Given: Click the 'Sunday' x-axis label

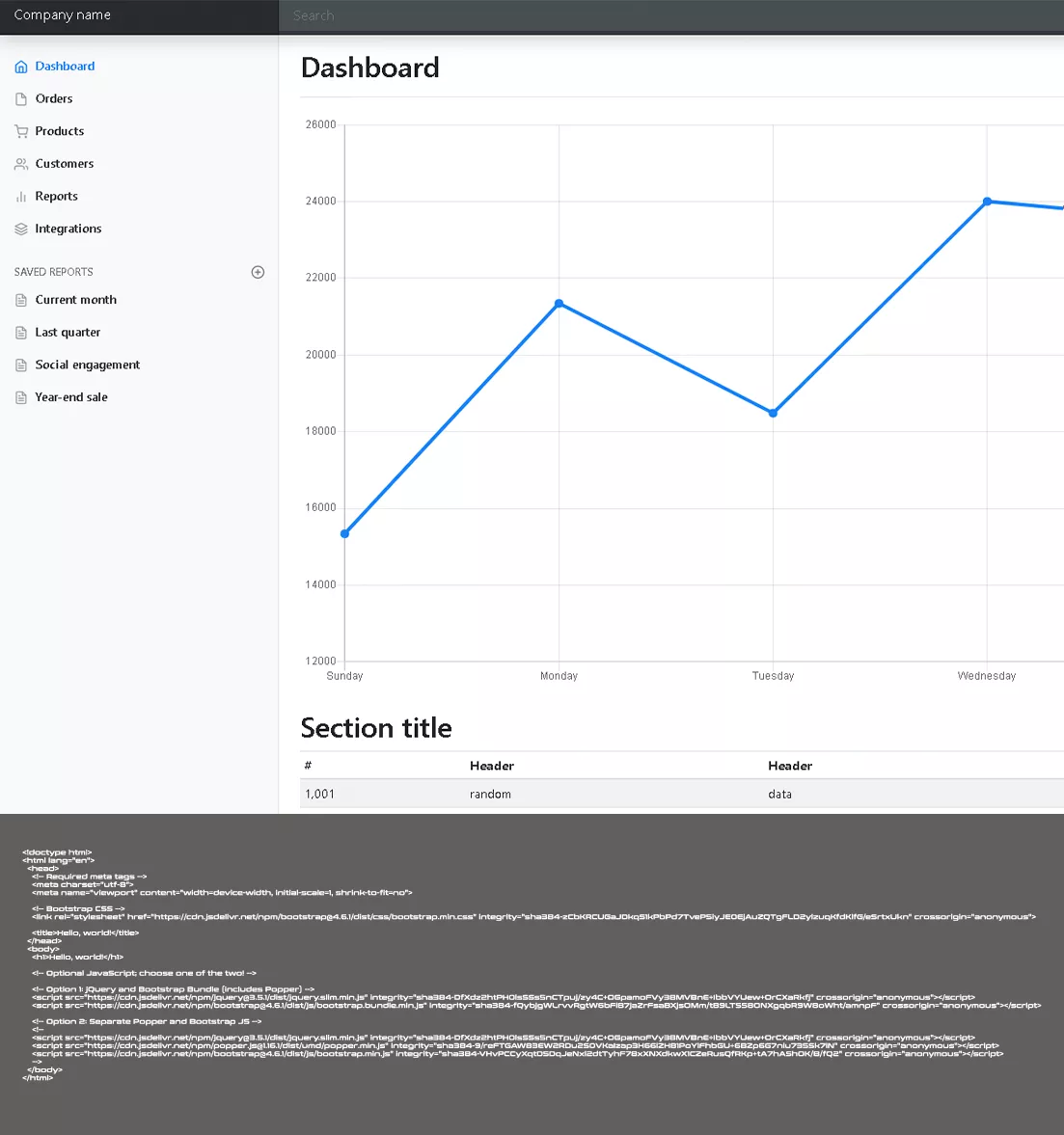Looking at the screenshot, I should click(x=344, y=676).
